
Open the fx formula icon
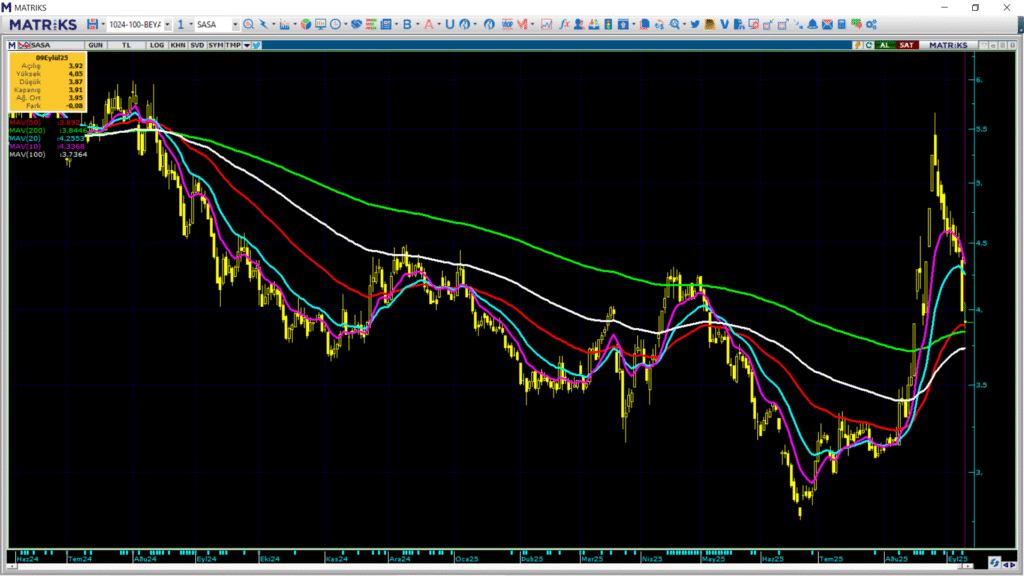point(564,24)
